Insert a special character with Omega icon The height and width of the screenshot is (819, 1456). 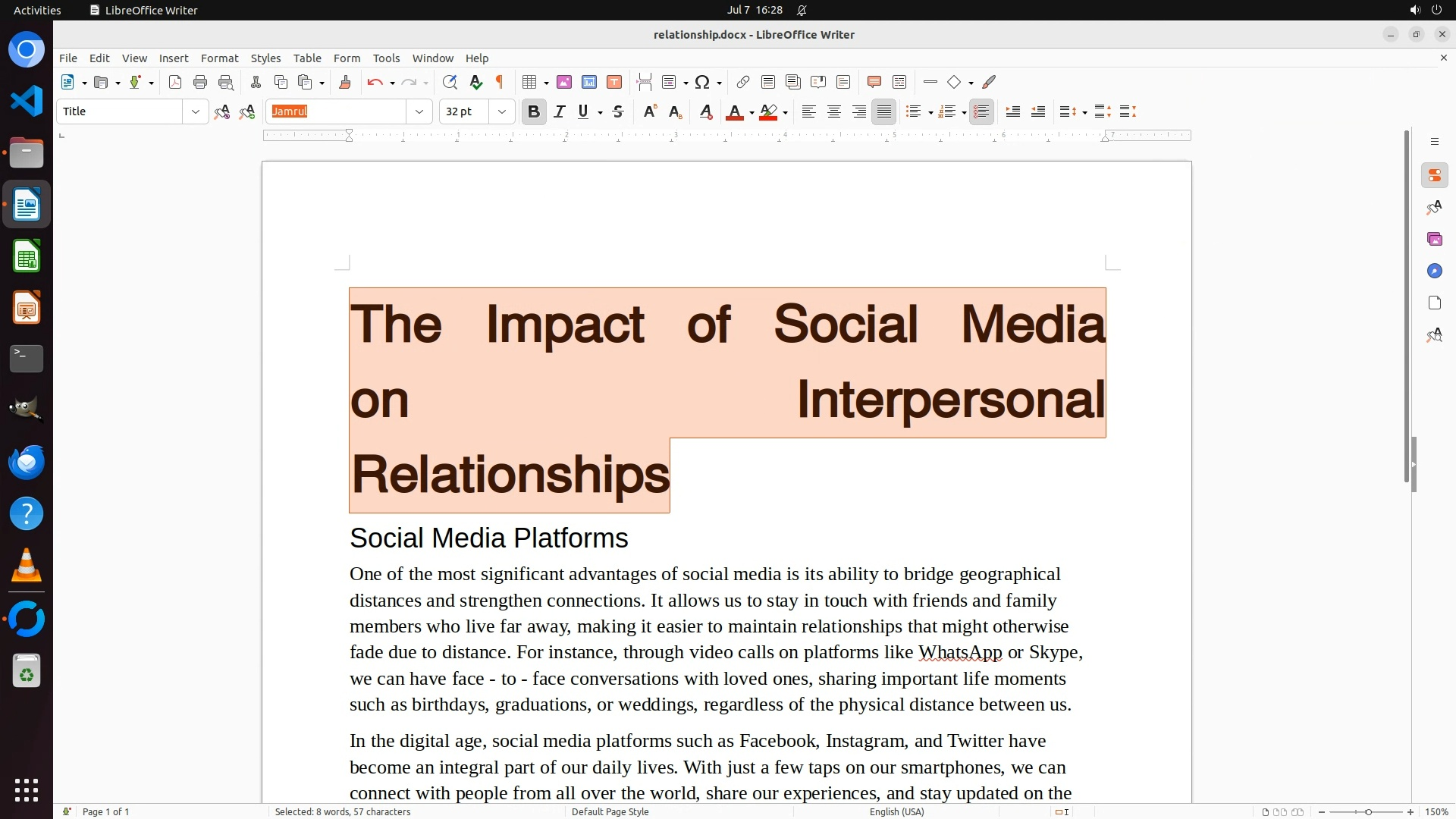(x=701, y=82)
